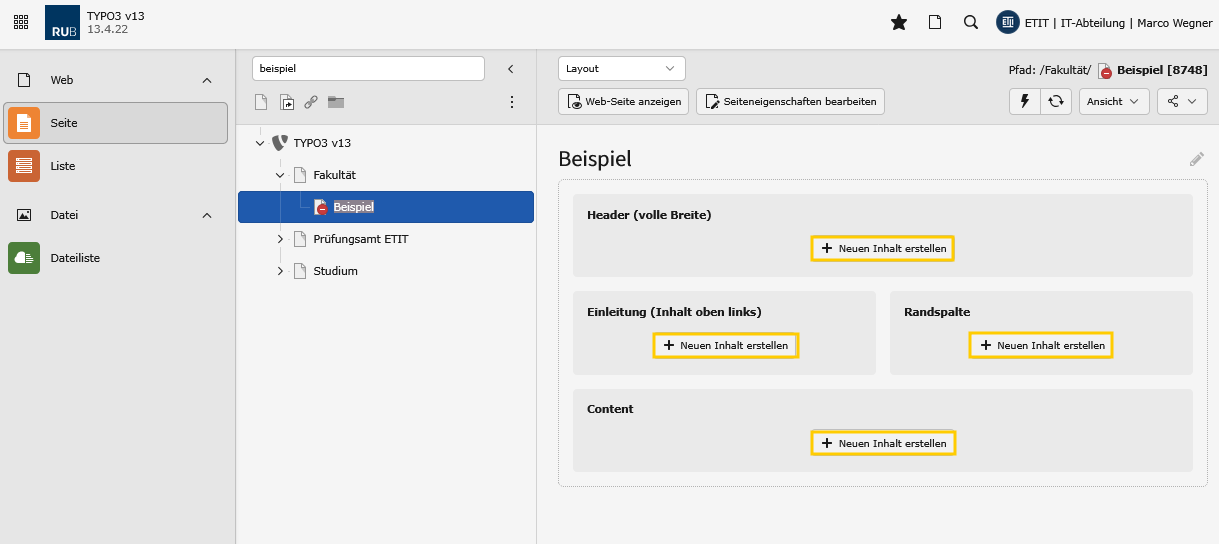The width and height of the screenshot is (1219, 544).
Task: Open the Layout dropdown
Action: (x=621, y=69)
